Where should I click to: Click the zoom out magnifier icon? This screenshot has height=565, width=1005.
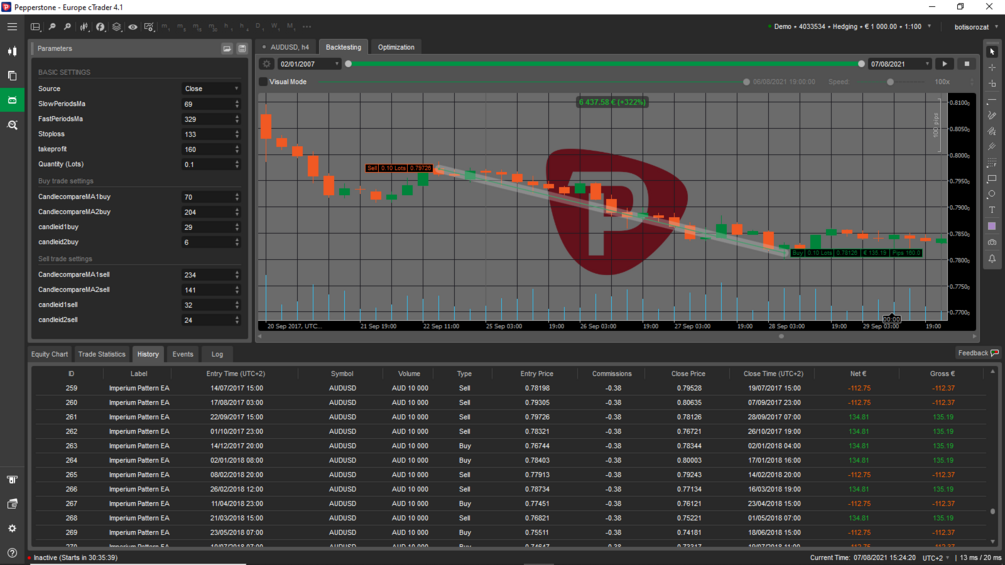coord(52,27)
